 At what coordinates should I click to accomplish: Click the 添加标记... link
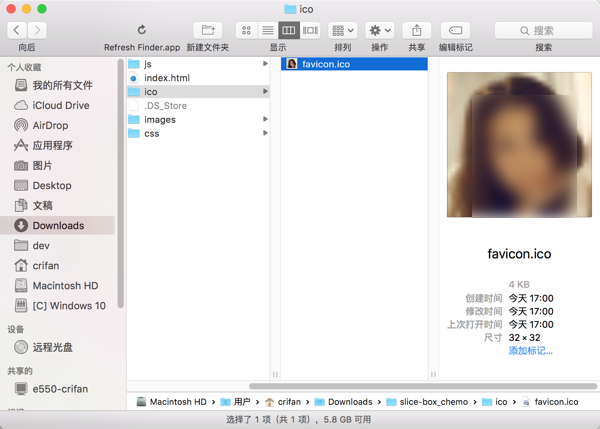click(x=530, y=351)
